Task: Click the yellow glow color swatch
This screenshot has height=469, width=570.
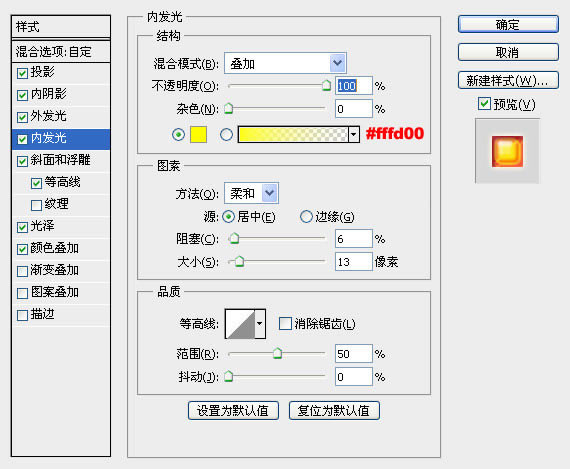Action: [198, 135]
